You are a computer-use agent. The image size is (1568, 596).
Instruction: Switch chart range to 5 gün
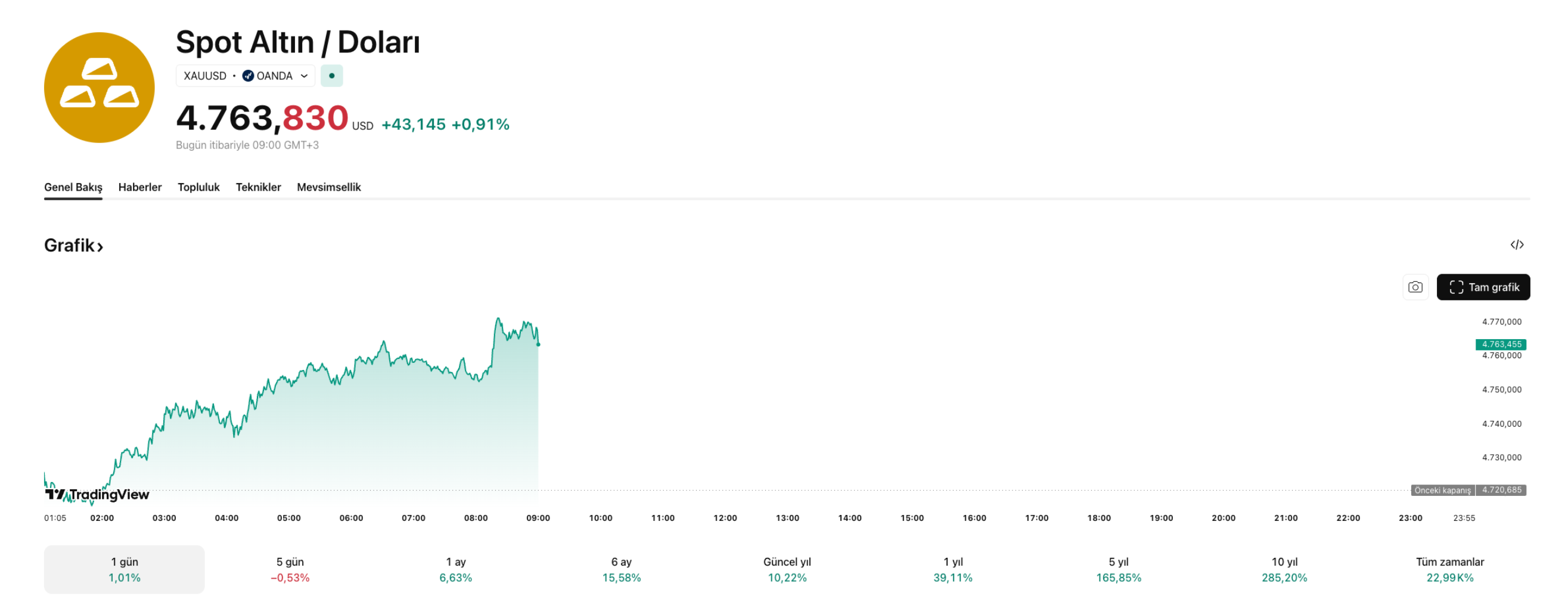[290, 569]
